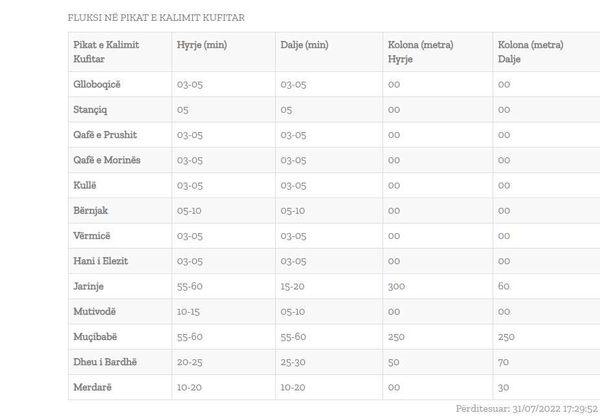The height and width of the screenshot is (417, 600).
Task: Select the Qafë e Morinës cell
Action: pos(107,160)
